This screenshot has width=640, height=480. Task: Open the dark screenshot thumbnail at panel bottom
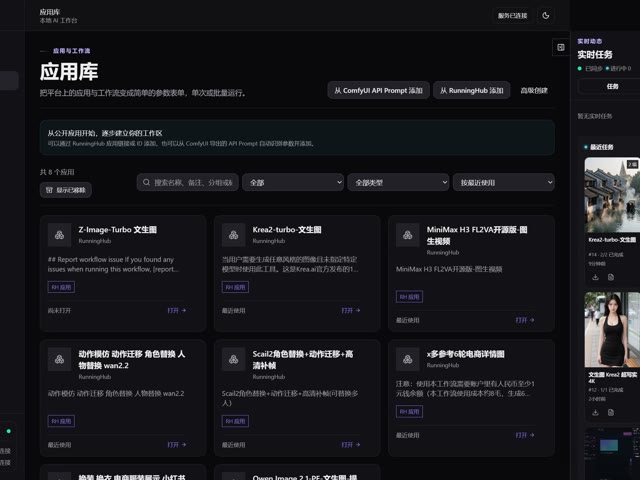click(x=612, y=454)
